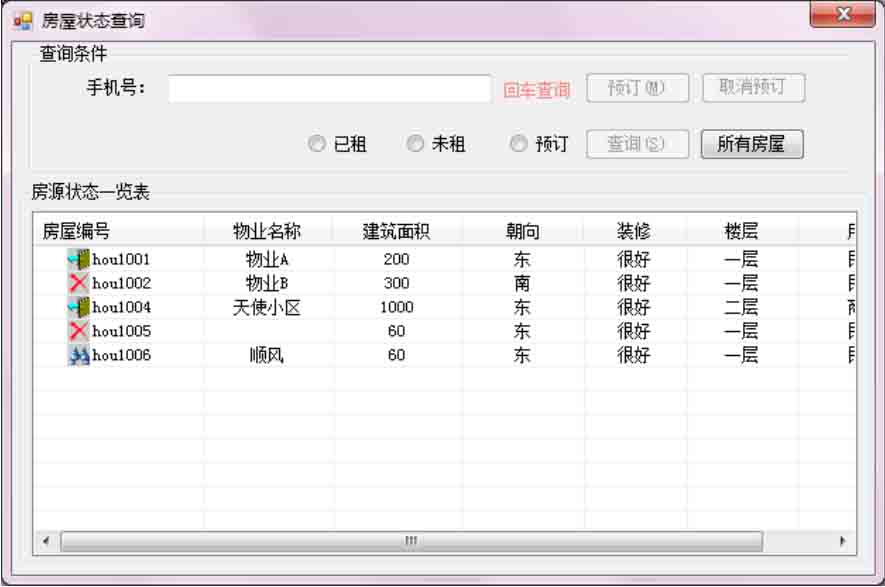The height and width of the screenshot is (587, 885).
Task: Click the door icon beside hou1004
Action: point(79,307)
